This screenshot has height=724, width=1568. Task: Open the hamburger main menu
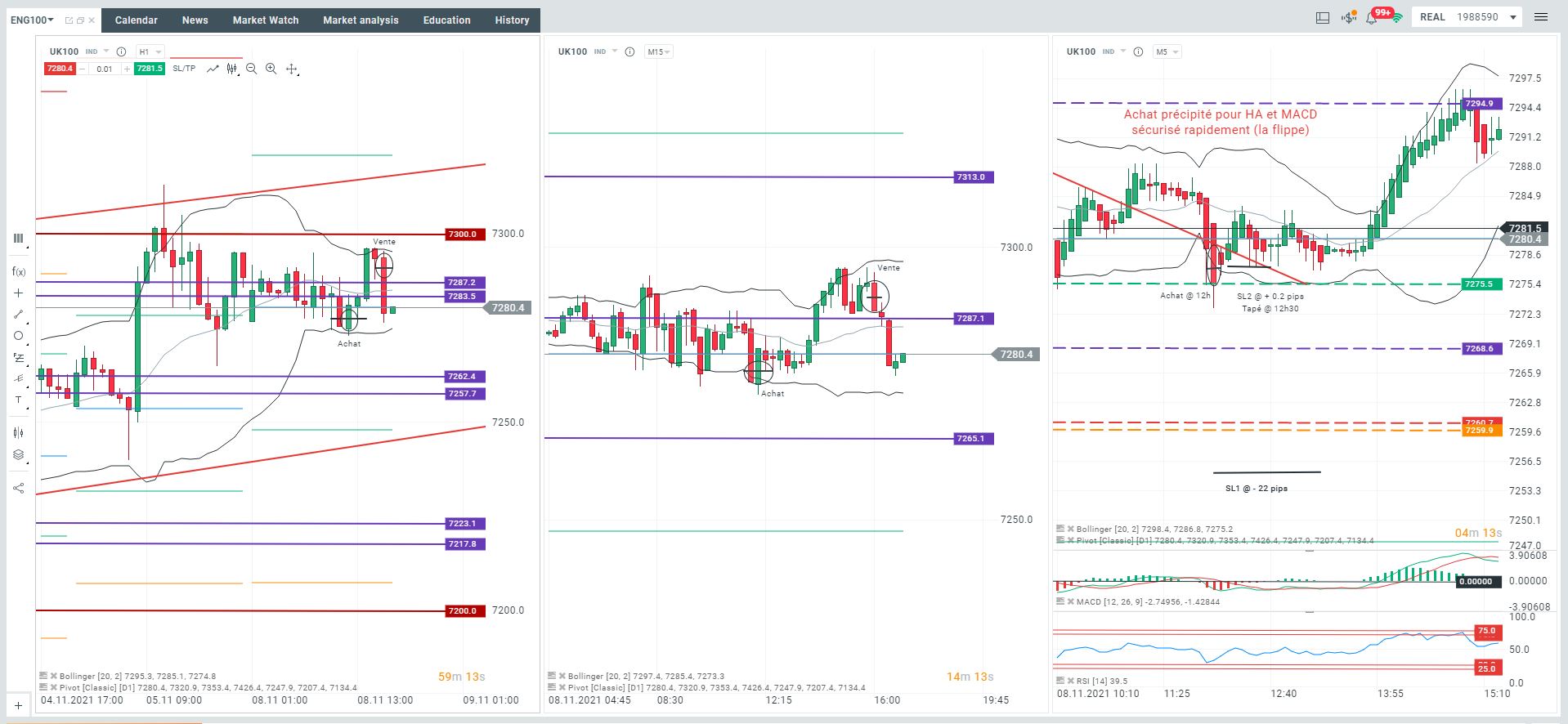[x=1541, y=17]
